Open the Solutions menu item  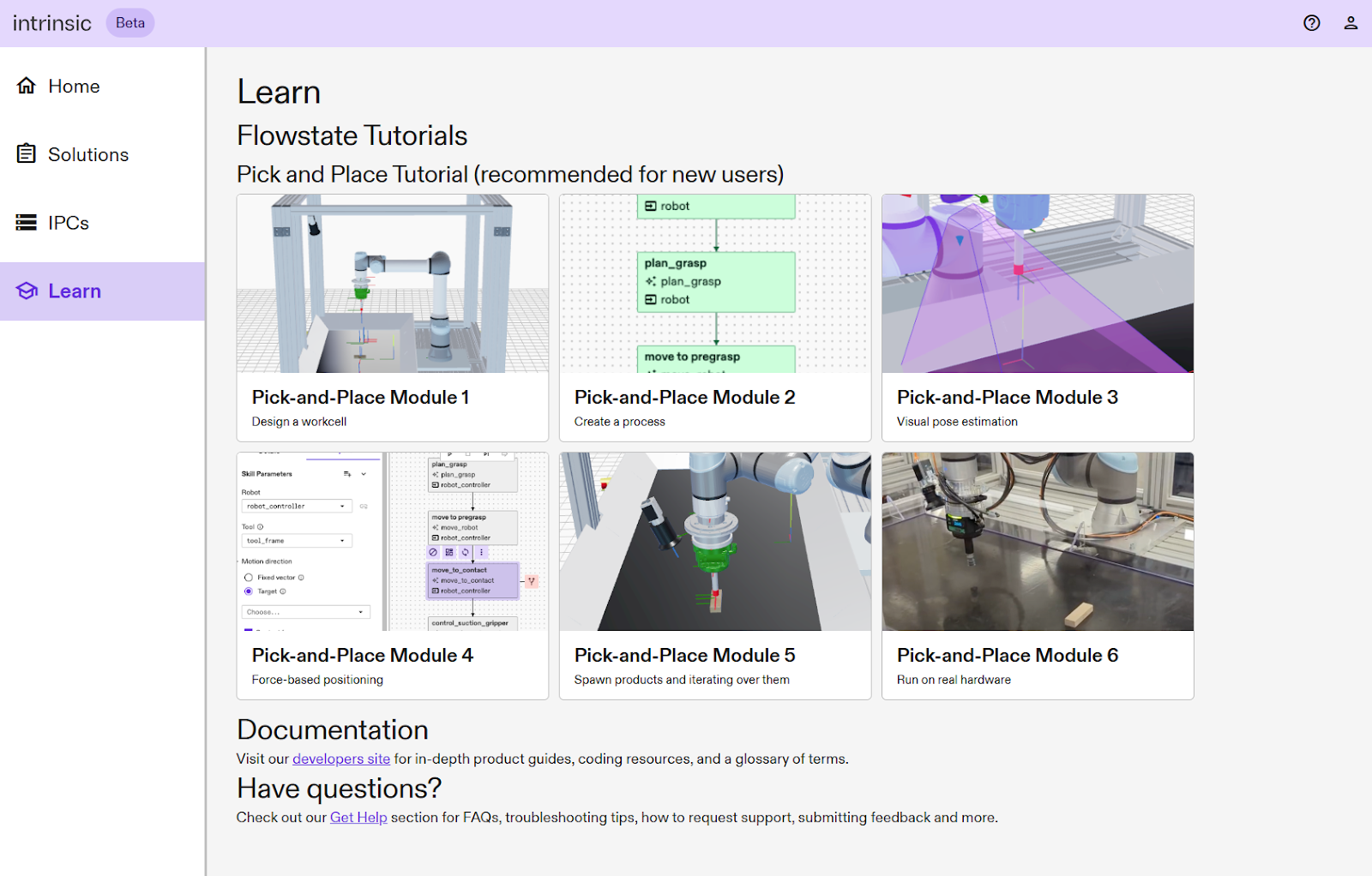pos(88,155)
